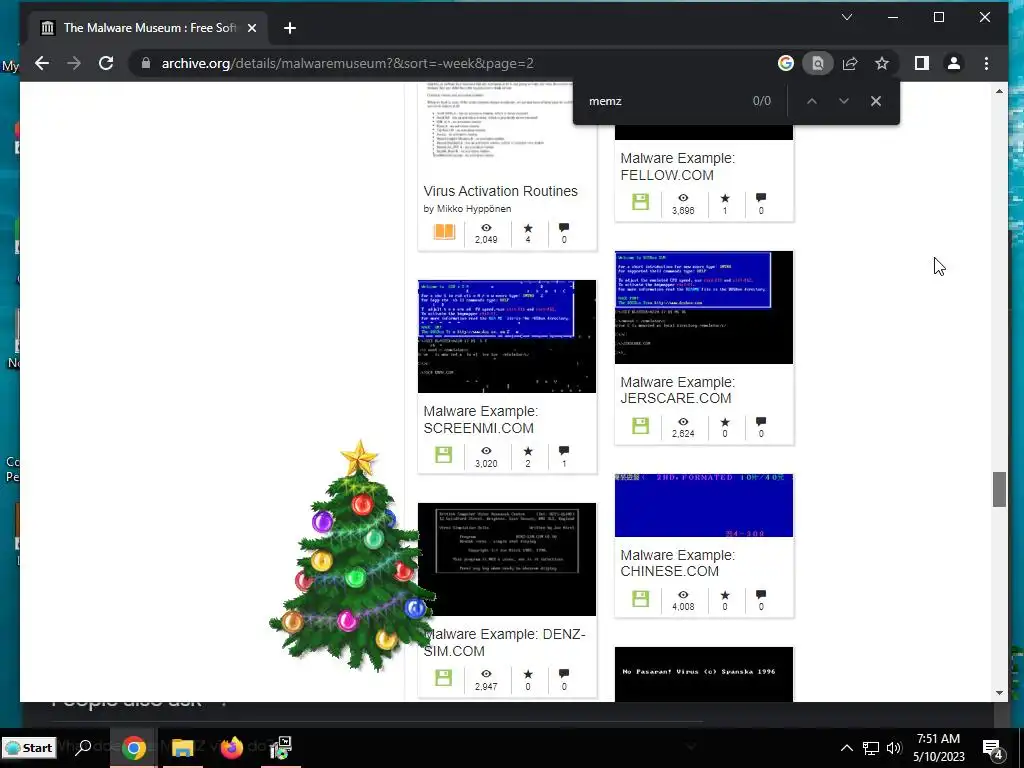Image resolution: width=1024 pixels, height=768 pixels.
Task: Click the book icon for Virus Activation Routines
Action: (444, 232)
